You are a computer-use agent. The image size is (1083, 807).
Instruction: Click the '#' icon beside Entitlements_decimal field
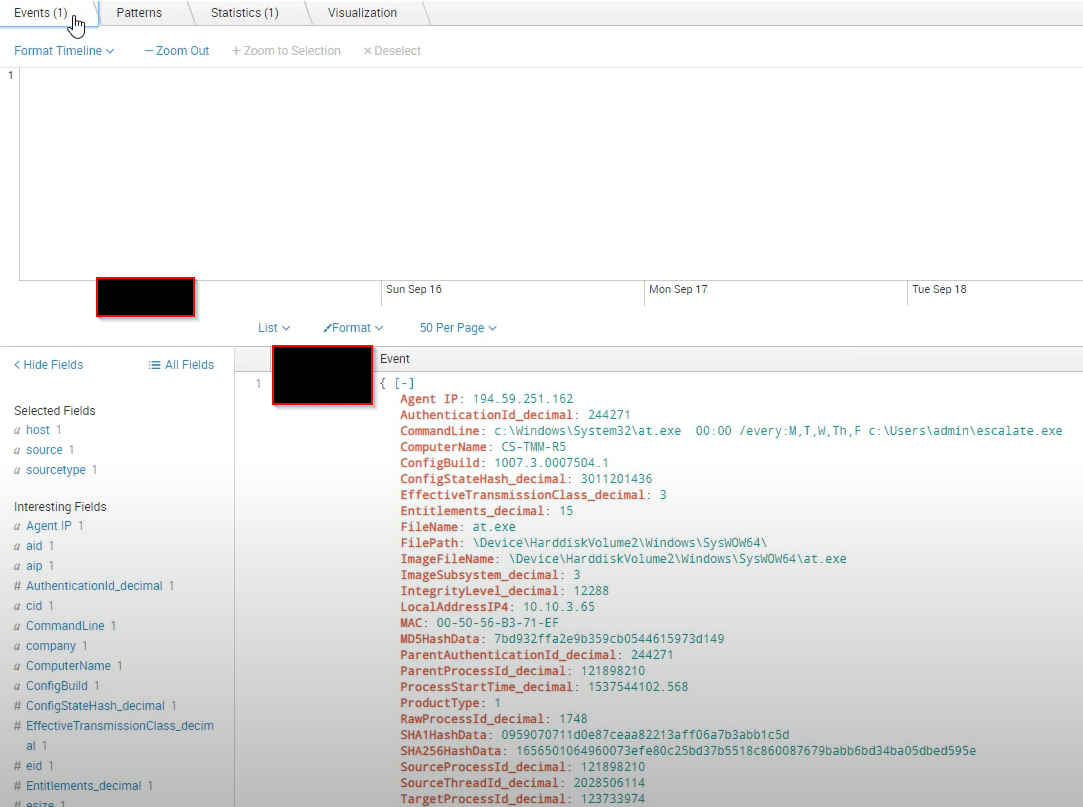tap(19, 785)
